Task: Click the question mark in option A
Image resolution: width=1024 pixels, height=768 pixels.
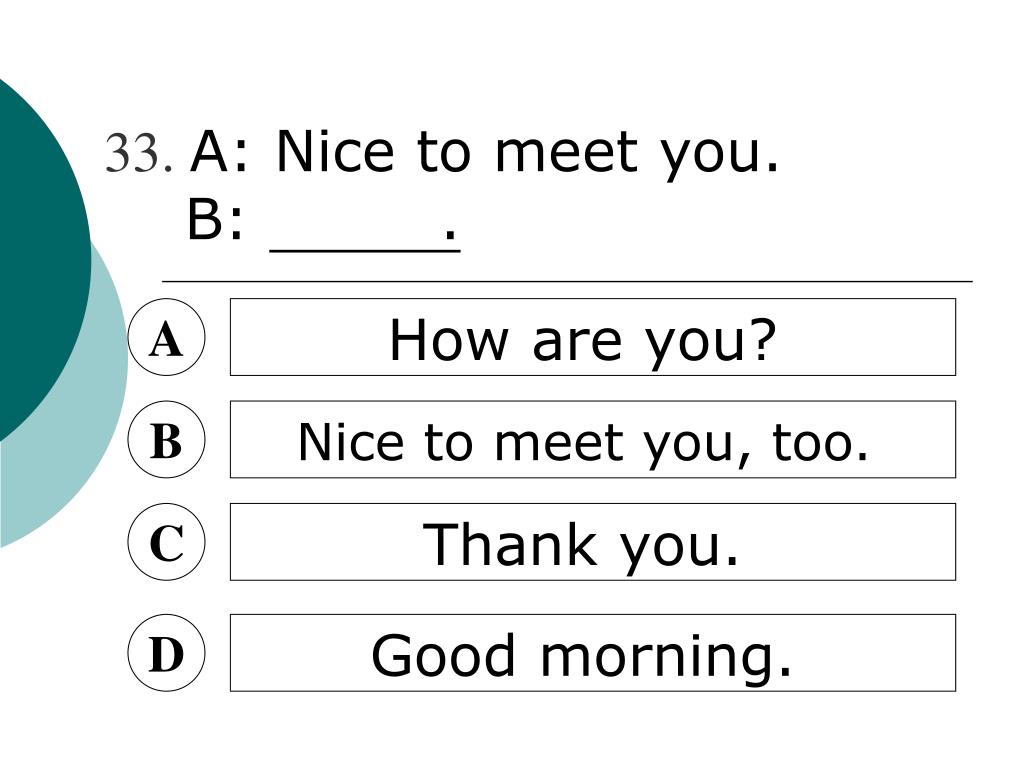Action: point(762,340)
